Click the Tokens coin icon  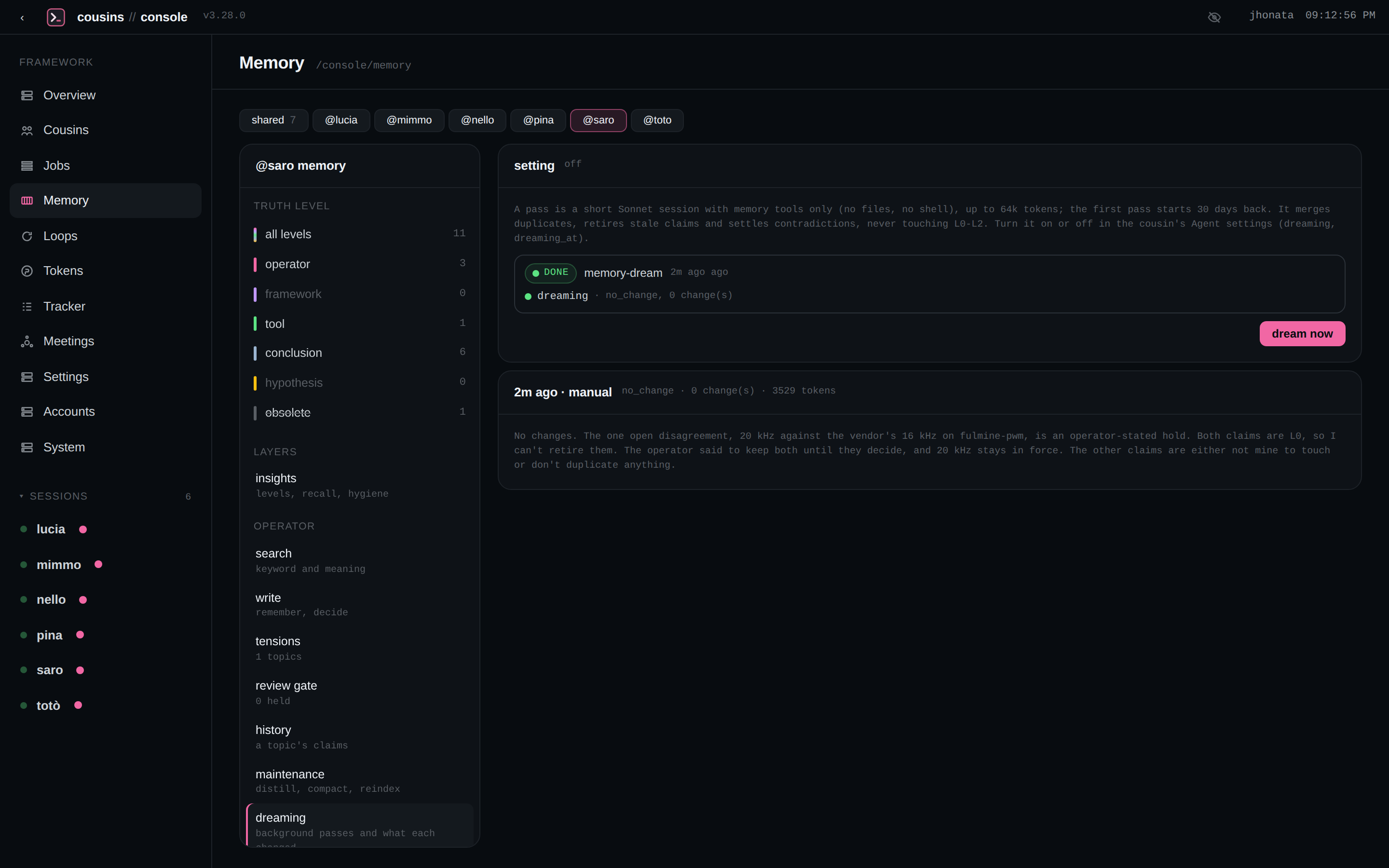[27, 271]
